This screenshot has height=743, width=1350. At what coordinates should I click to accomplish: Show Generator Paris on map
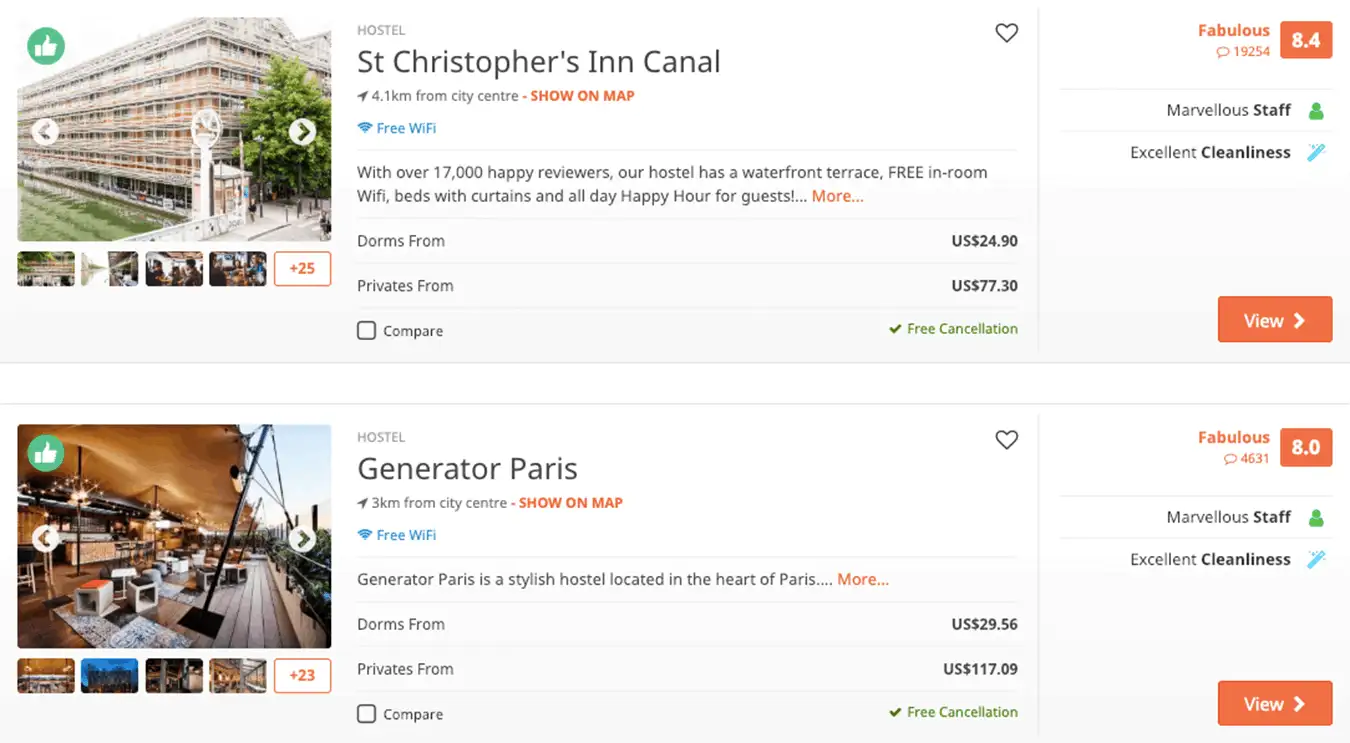click(570, 503)
